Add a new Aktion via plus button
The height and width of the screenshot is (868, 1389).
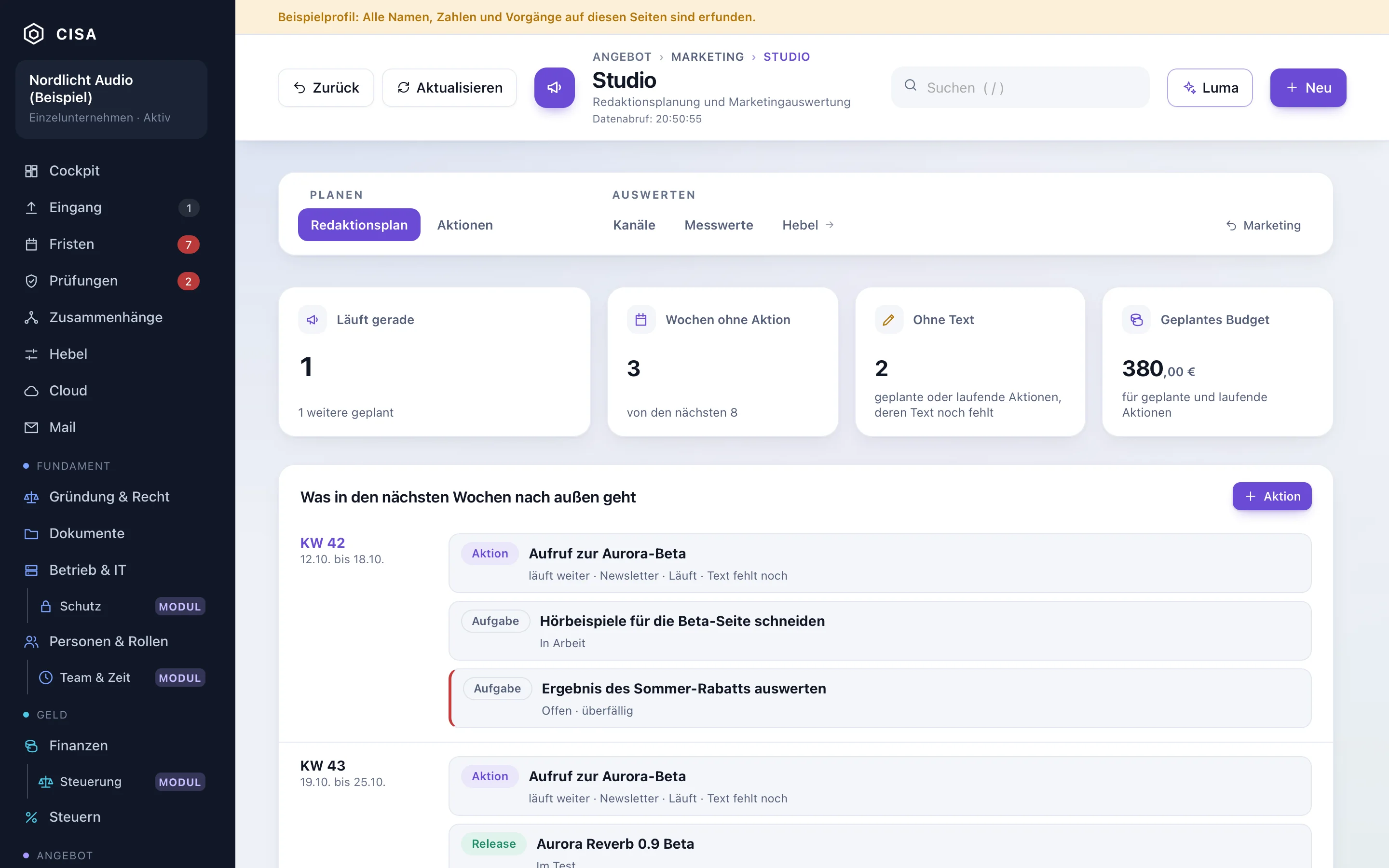1272,497
